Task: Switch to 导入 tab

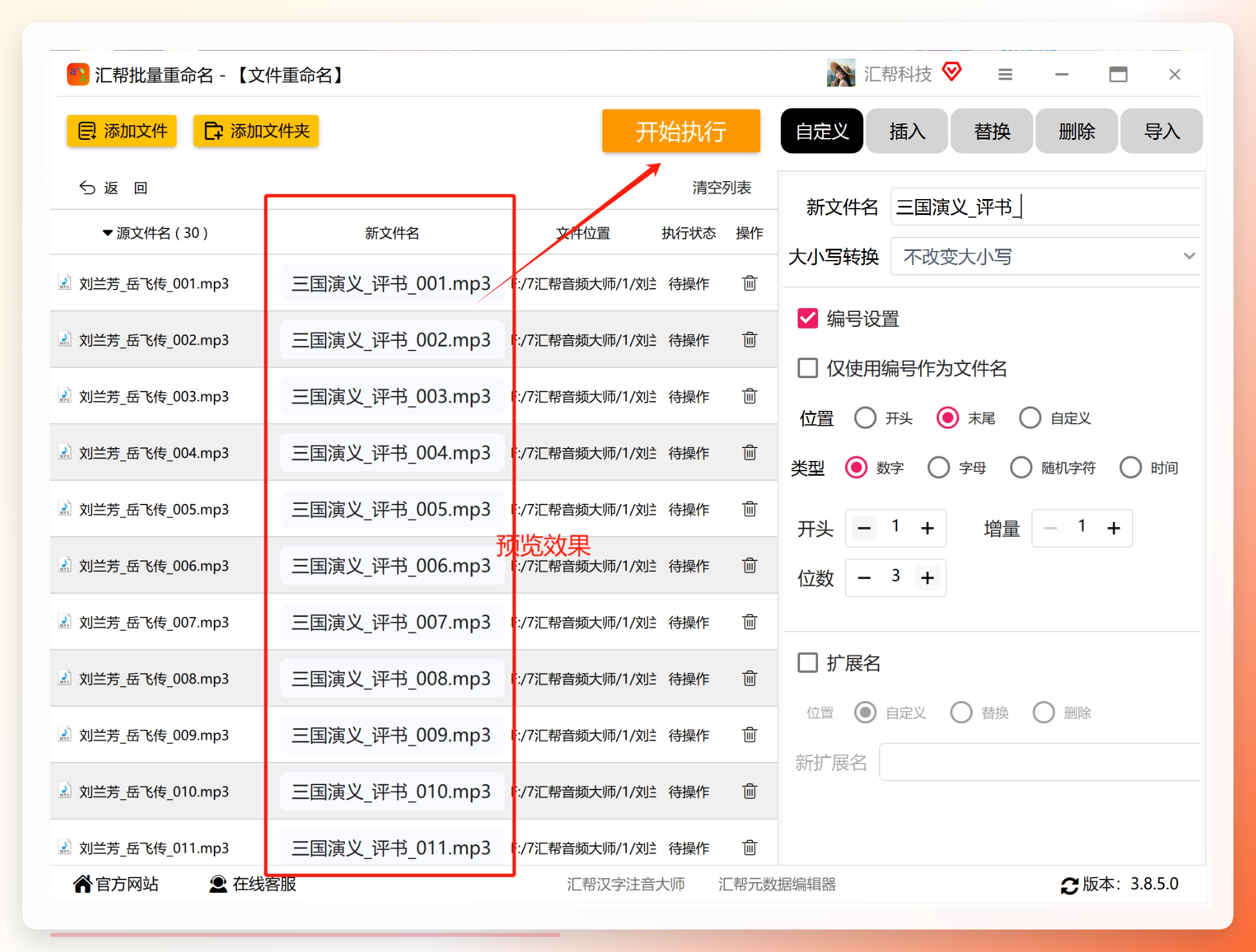Action: [x=1162, y=131]
